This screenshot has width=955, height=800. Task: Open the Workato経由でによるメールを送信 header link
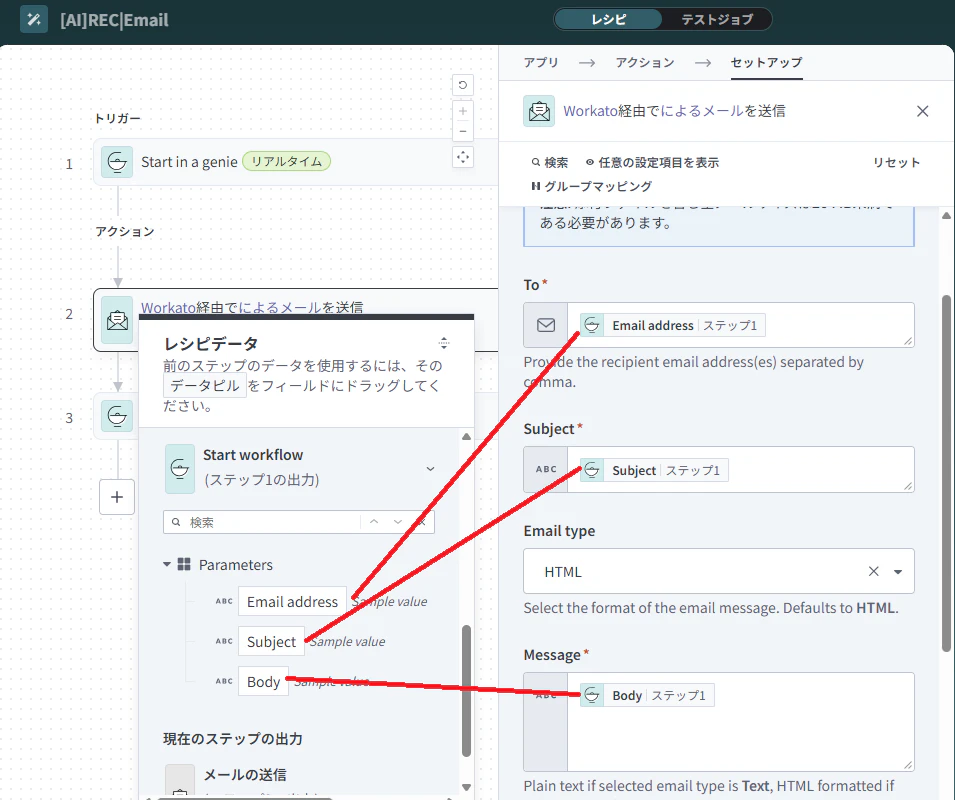(x=674, y=111)
